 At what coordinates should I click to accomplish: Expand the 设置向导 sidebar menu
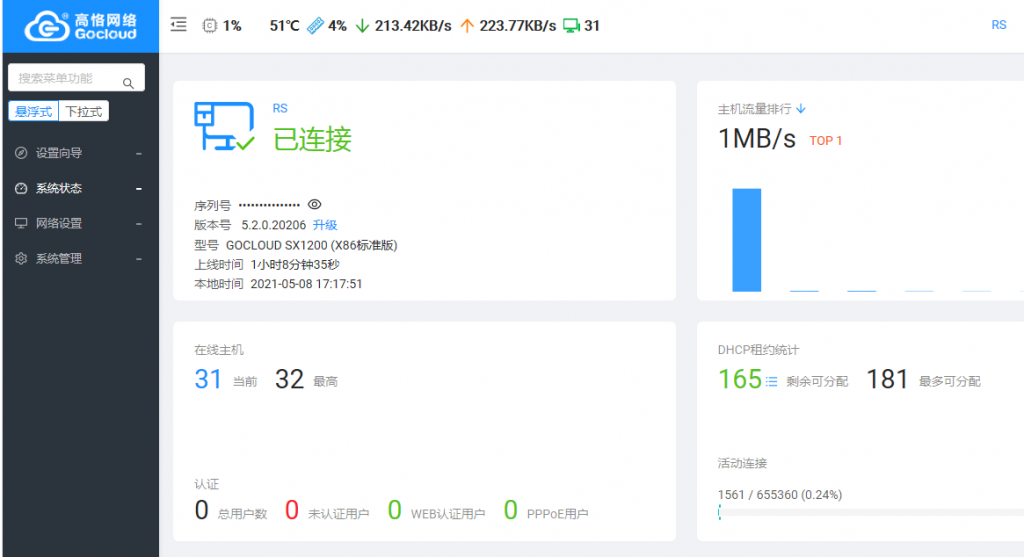[x=79, y=153]
